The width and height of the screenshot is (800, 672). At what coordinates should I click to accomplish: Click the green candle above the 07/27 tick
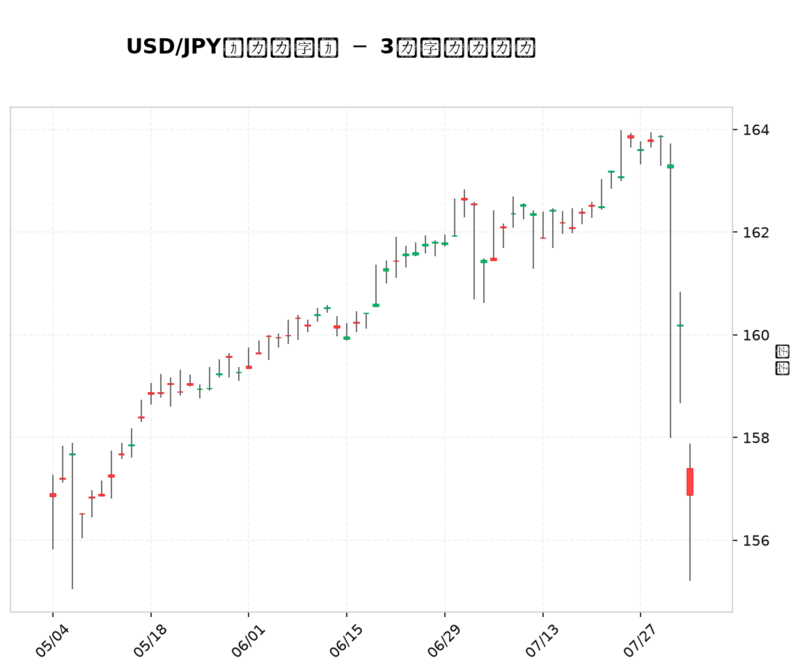coord(641,150)
